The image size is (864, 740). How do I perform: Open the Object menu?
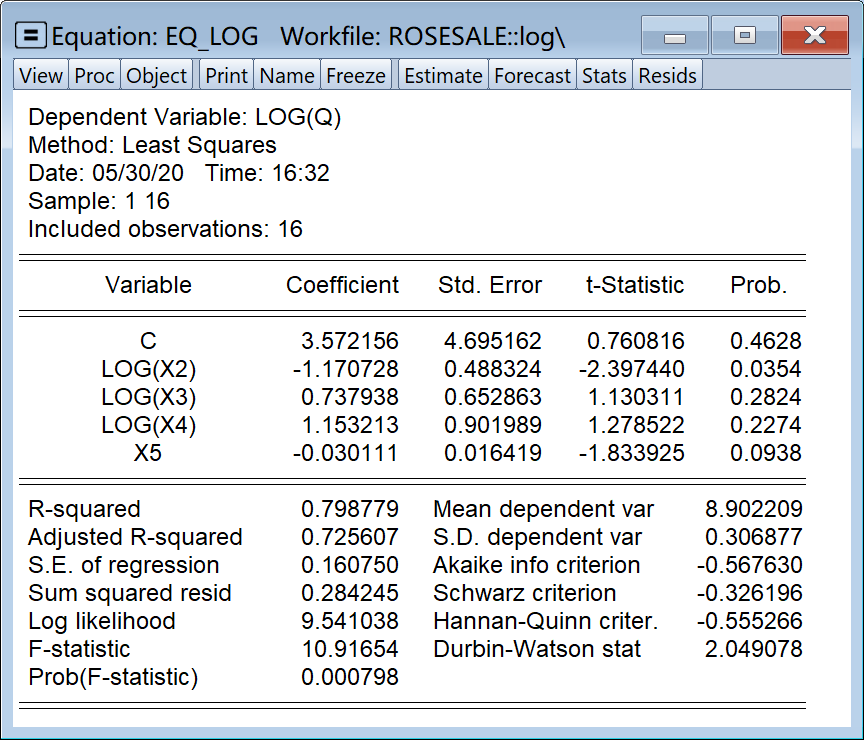157,76
